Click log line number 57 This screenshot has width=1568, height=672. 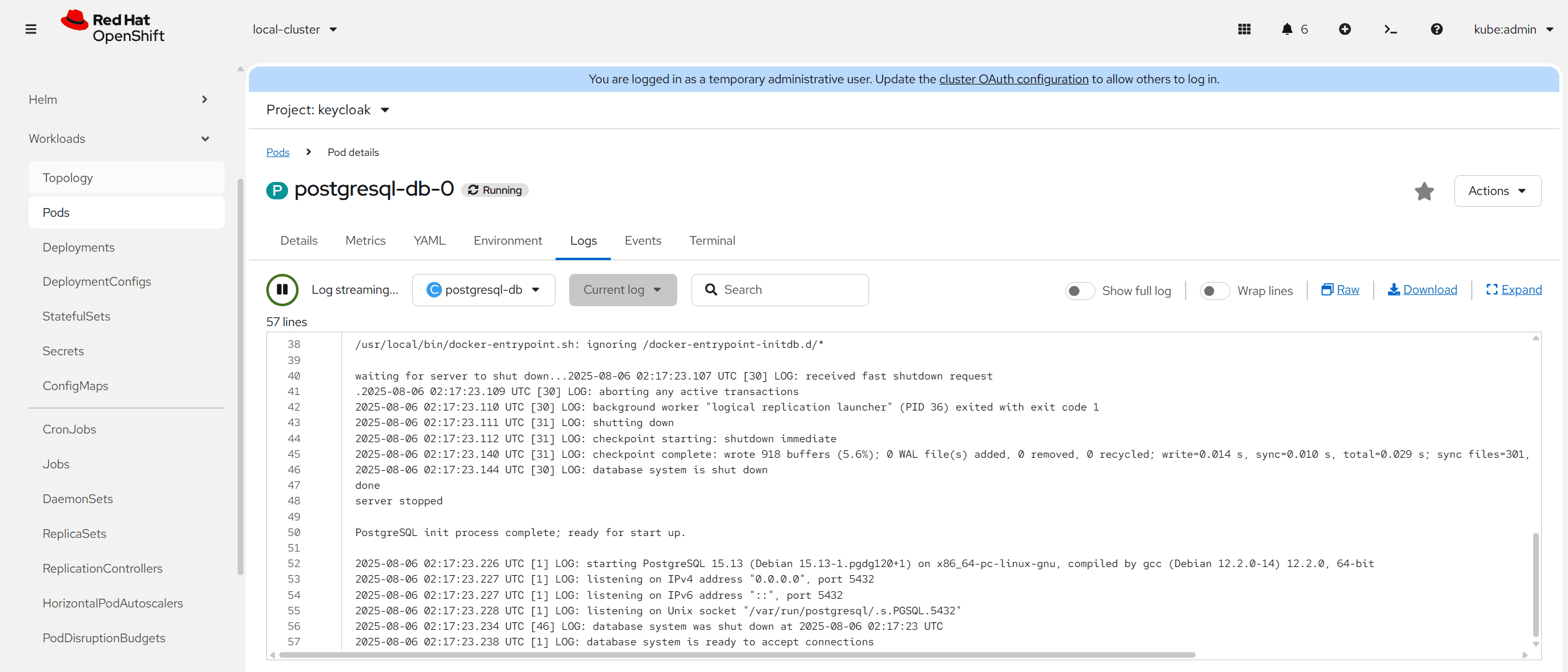[294, 642]
